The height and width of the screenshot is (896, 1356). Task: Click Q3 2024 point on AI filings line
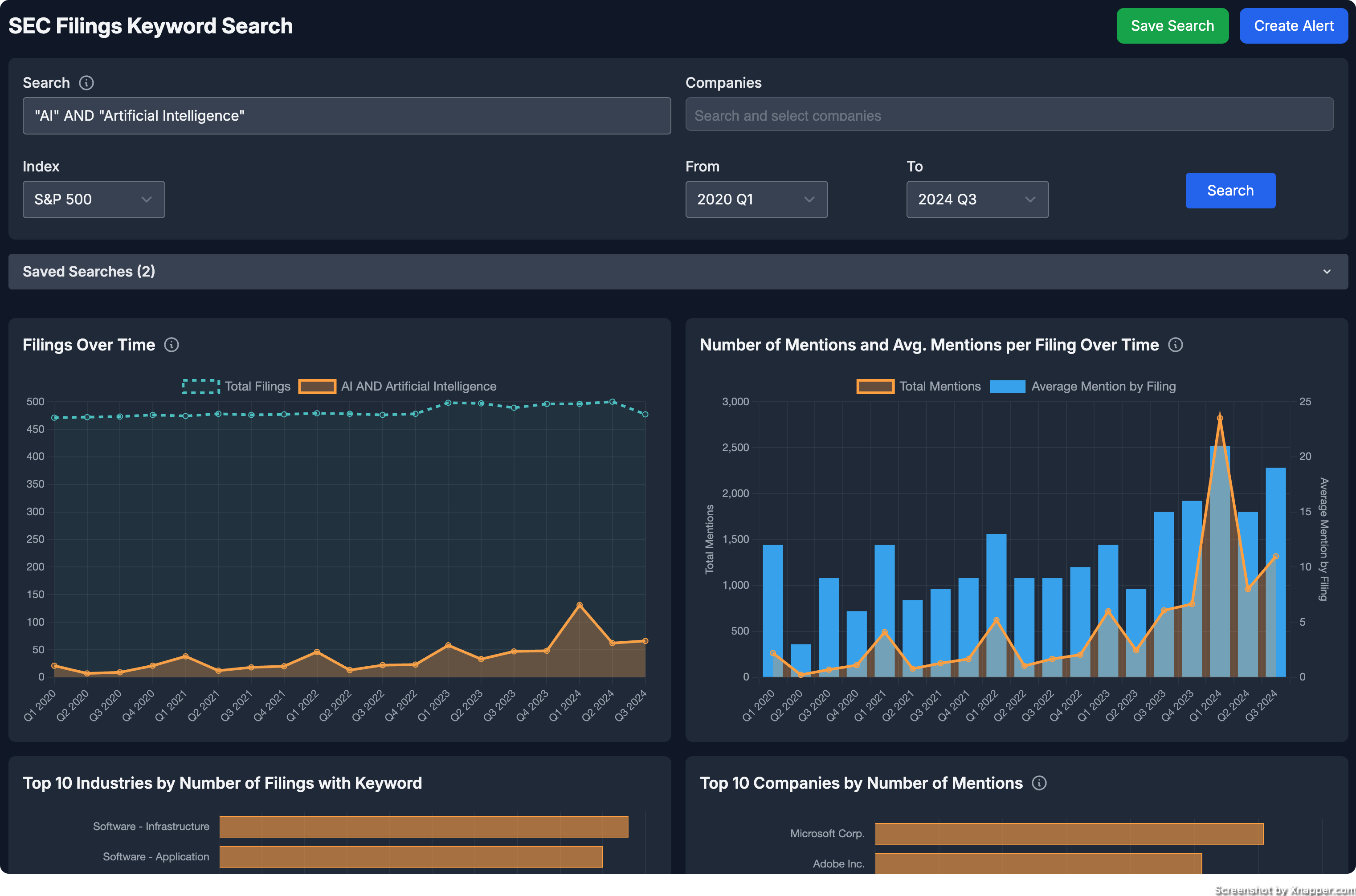pyautogui.click(x=645, y=640)
